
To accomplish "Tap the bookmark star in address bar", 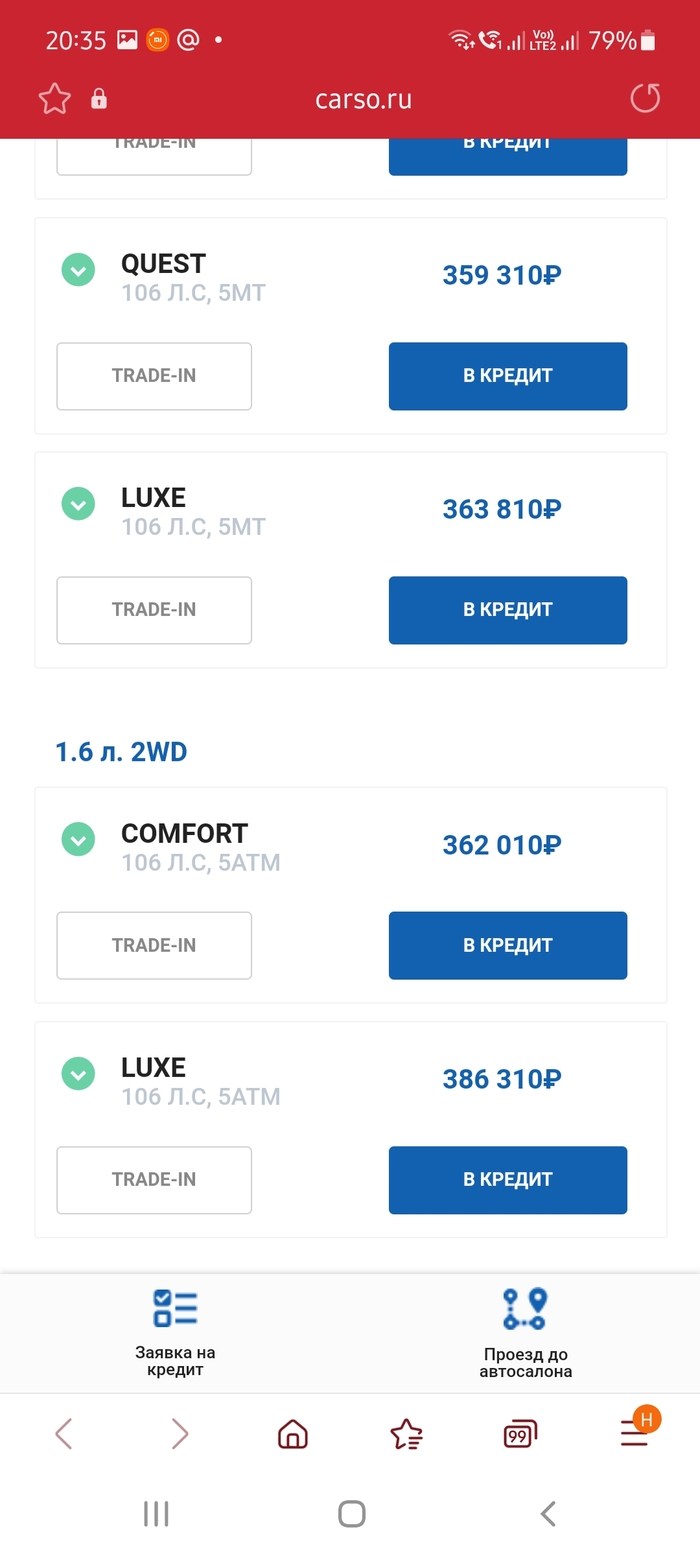I will tap(55, 99).
